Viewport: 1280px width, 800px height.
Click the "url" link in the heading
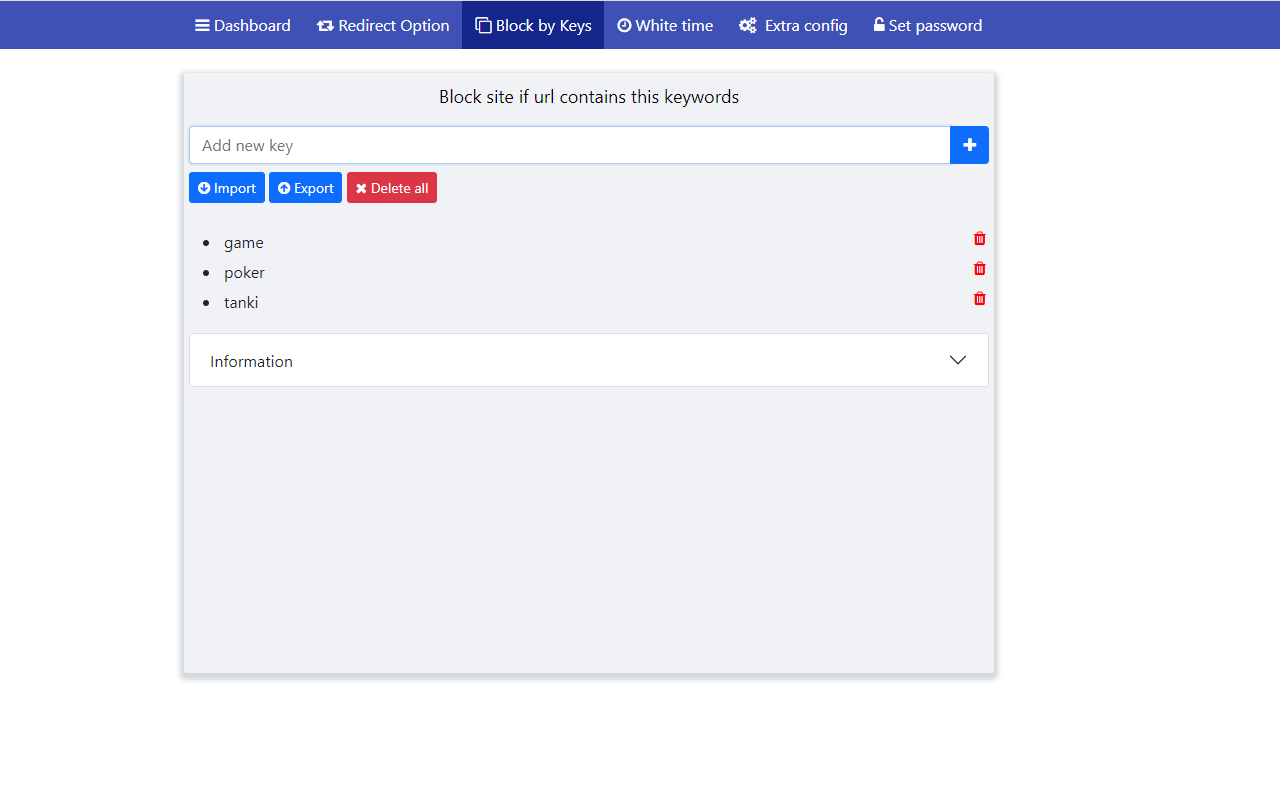[543, 96]
